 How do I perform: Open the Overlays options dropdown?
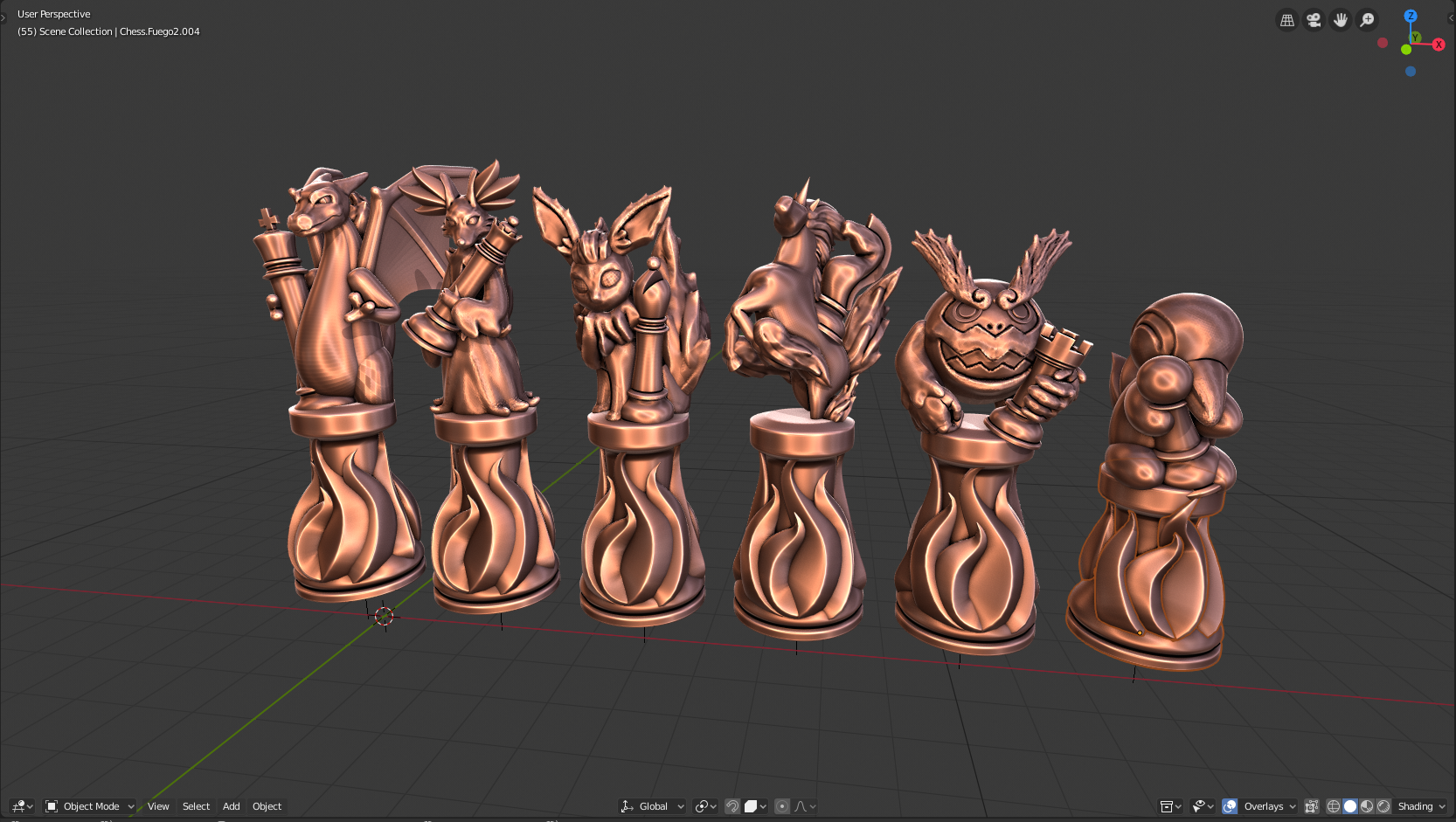[1269, 806]
